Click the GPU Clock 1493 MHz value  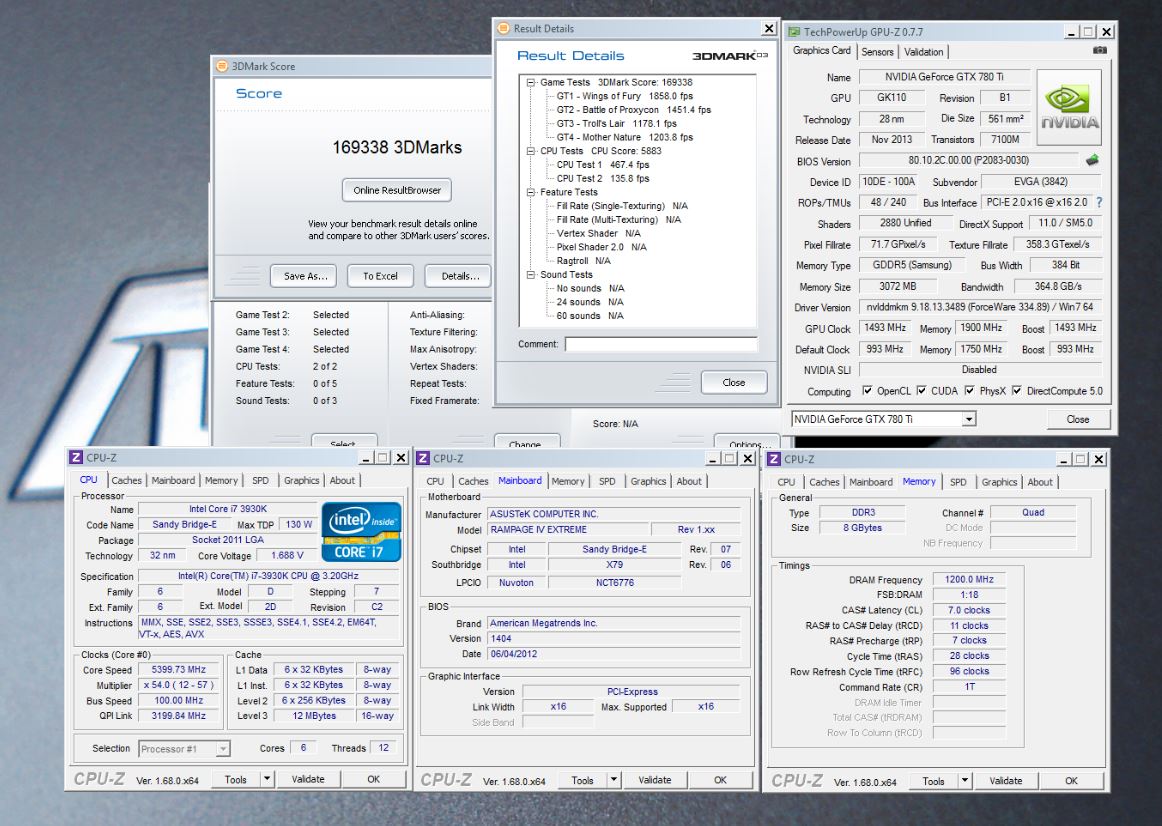(x=885, y=327)
